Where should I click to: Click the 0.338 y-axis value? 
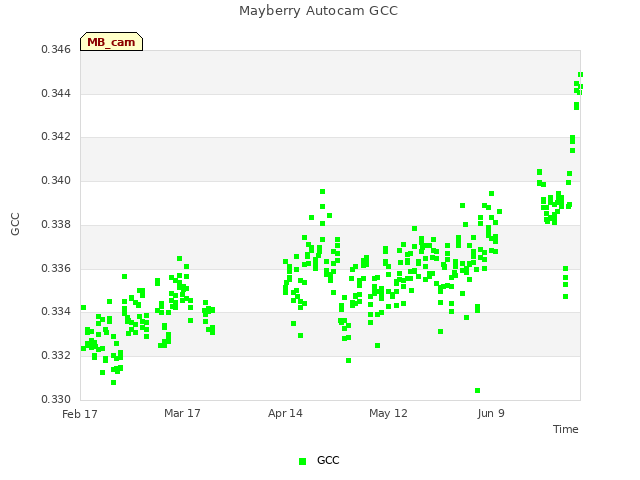point(56,224)
